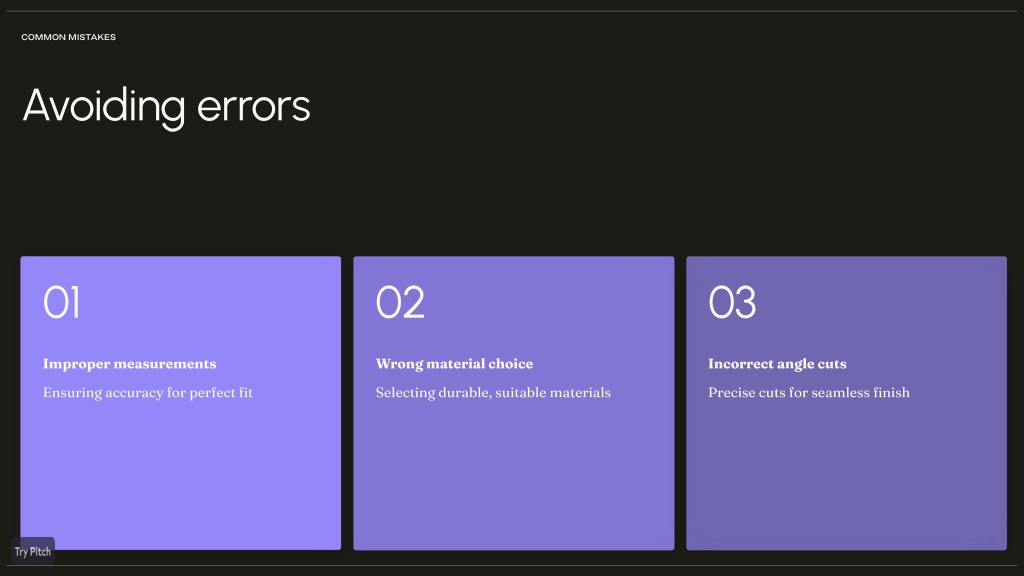Screen dimensions: 1024x576
Task: Select the 02 number on second card
Action: click(400, 302)
